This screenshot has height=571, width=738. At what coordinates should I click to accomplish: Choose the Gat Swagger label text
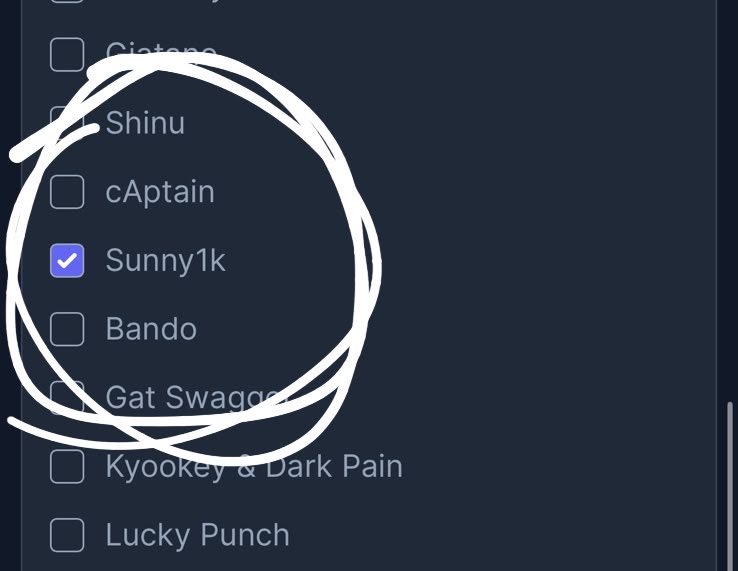[x=197, y=398]
